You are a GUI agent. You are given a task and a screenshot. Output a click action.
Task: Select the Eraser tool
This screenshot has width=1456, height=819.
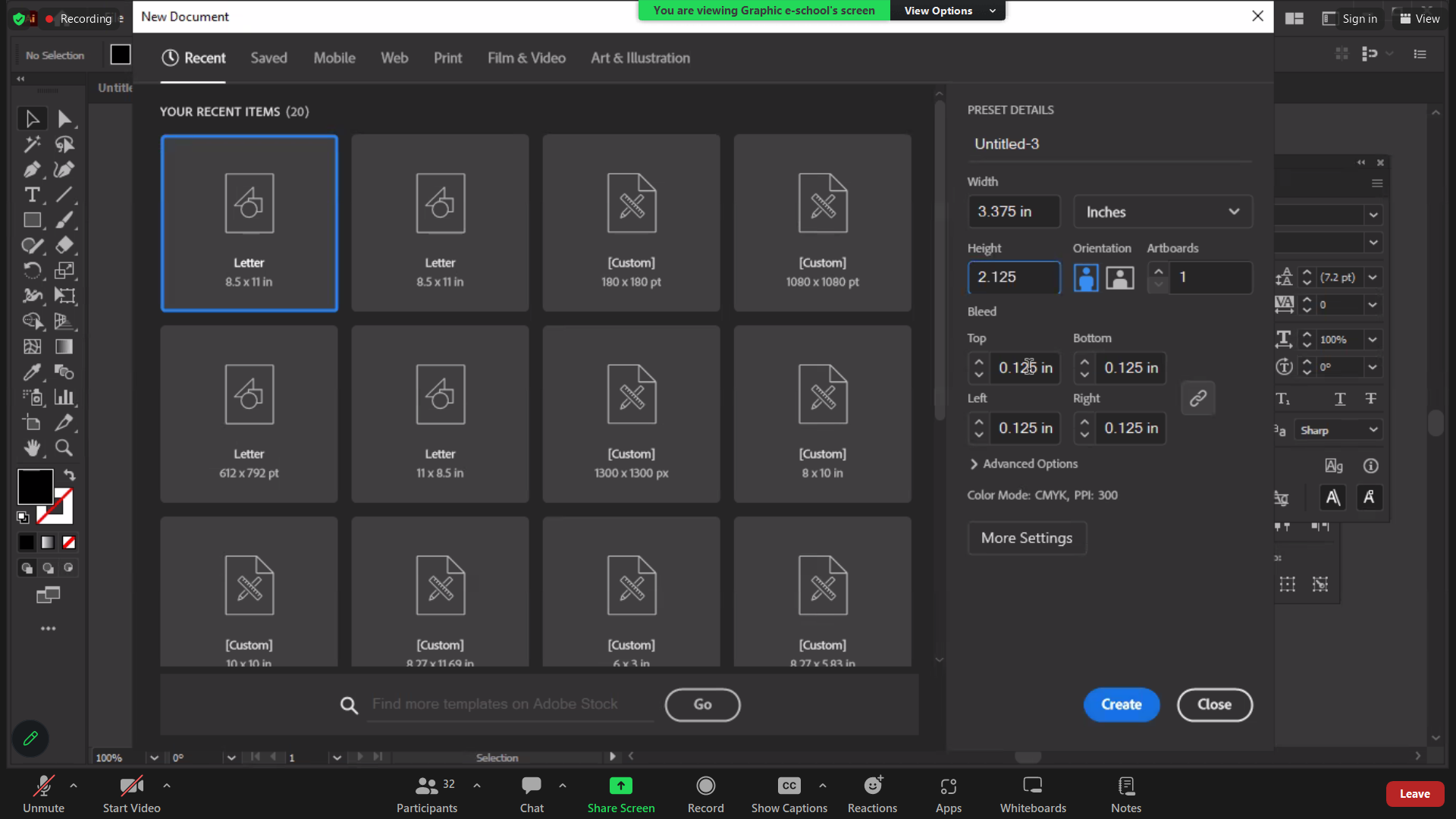coord(64,245)
